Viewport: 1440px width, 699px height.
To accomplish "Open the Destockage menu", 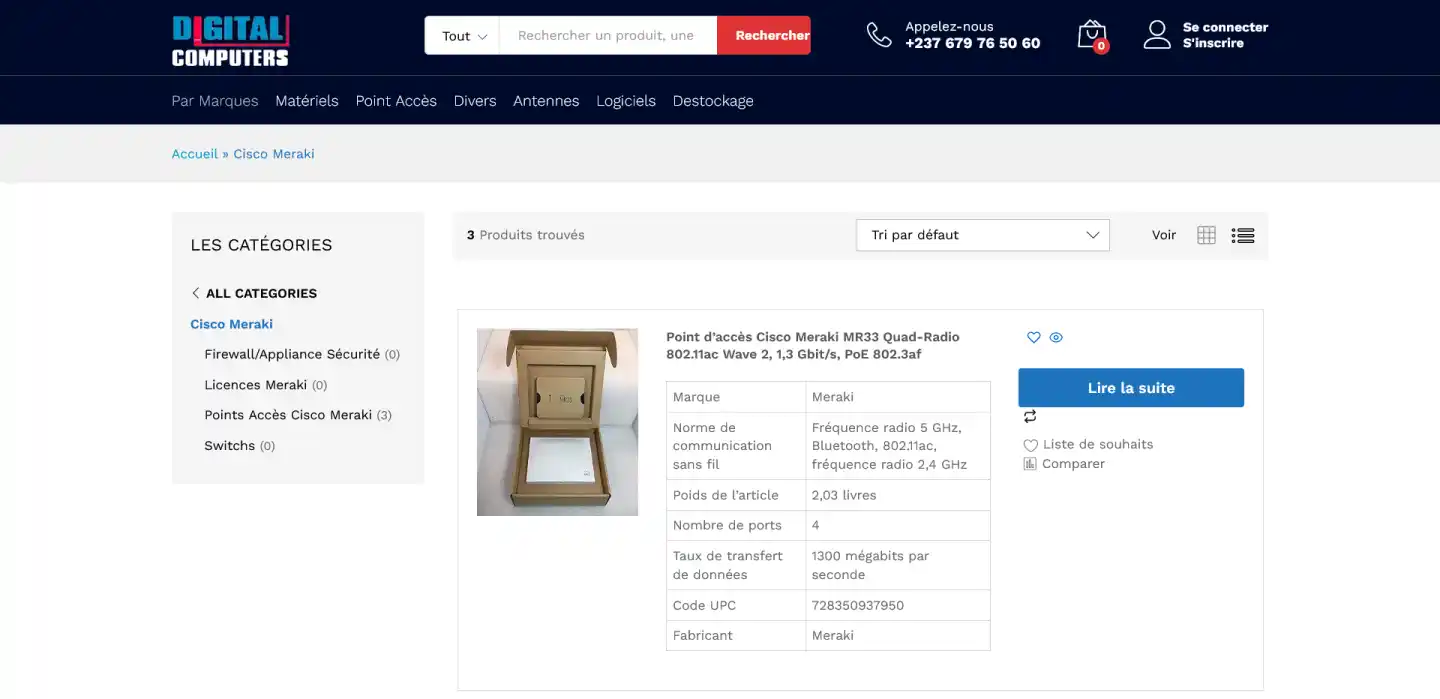I will tap(713, 101).
